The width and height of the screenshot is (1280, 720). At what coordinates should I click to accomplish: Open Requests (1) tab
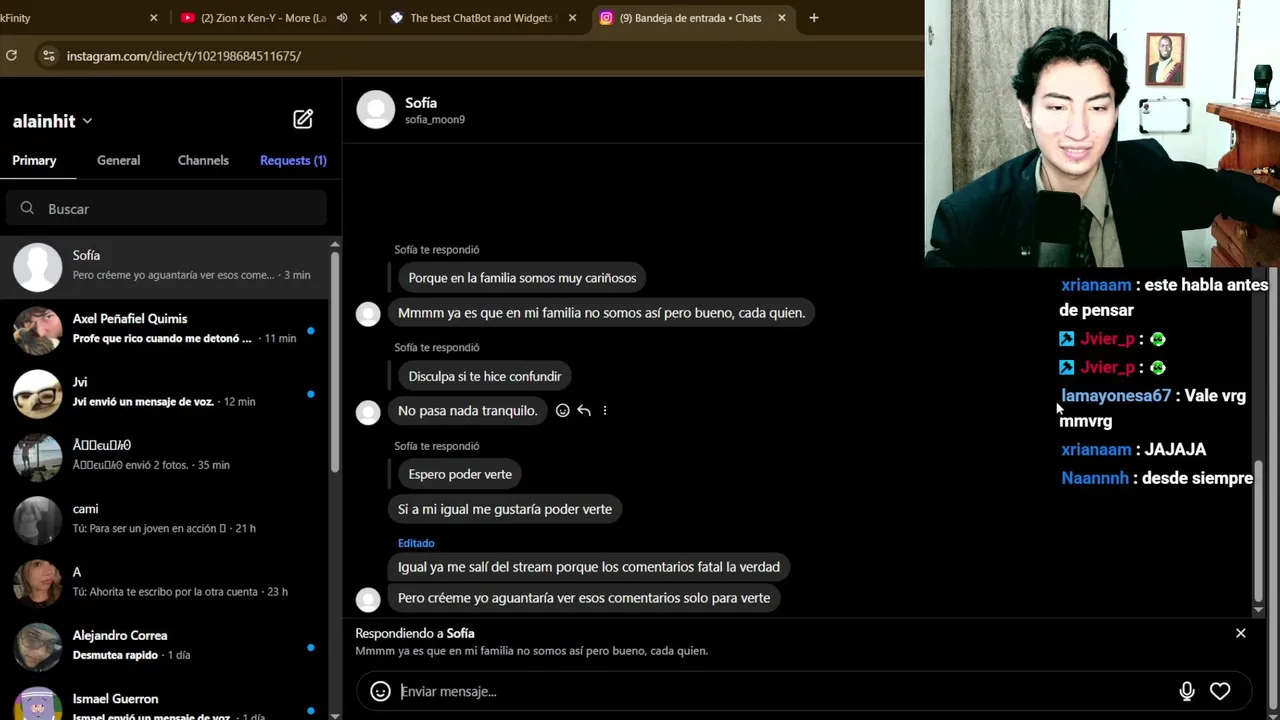coord(293,160)
